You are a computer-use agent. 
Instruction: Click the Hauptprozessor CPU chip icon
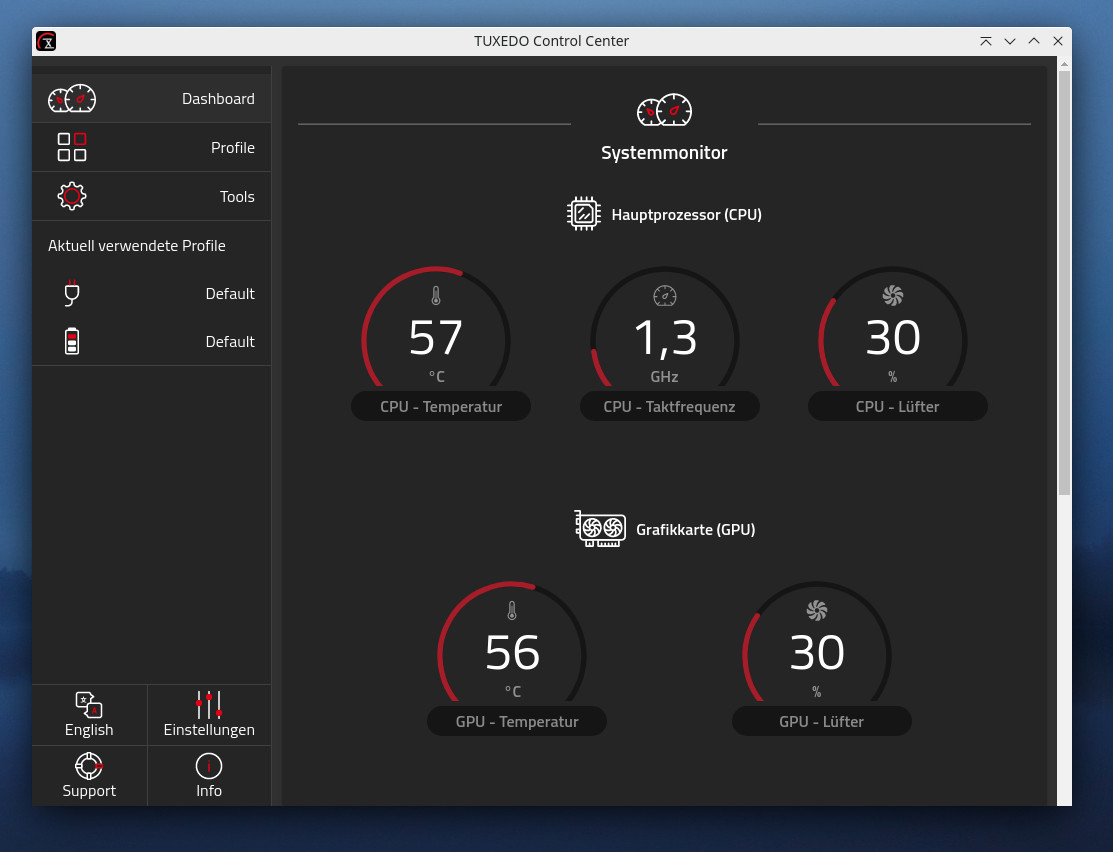click(x=583, y=213)
